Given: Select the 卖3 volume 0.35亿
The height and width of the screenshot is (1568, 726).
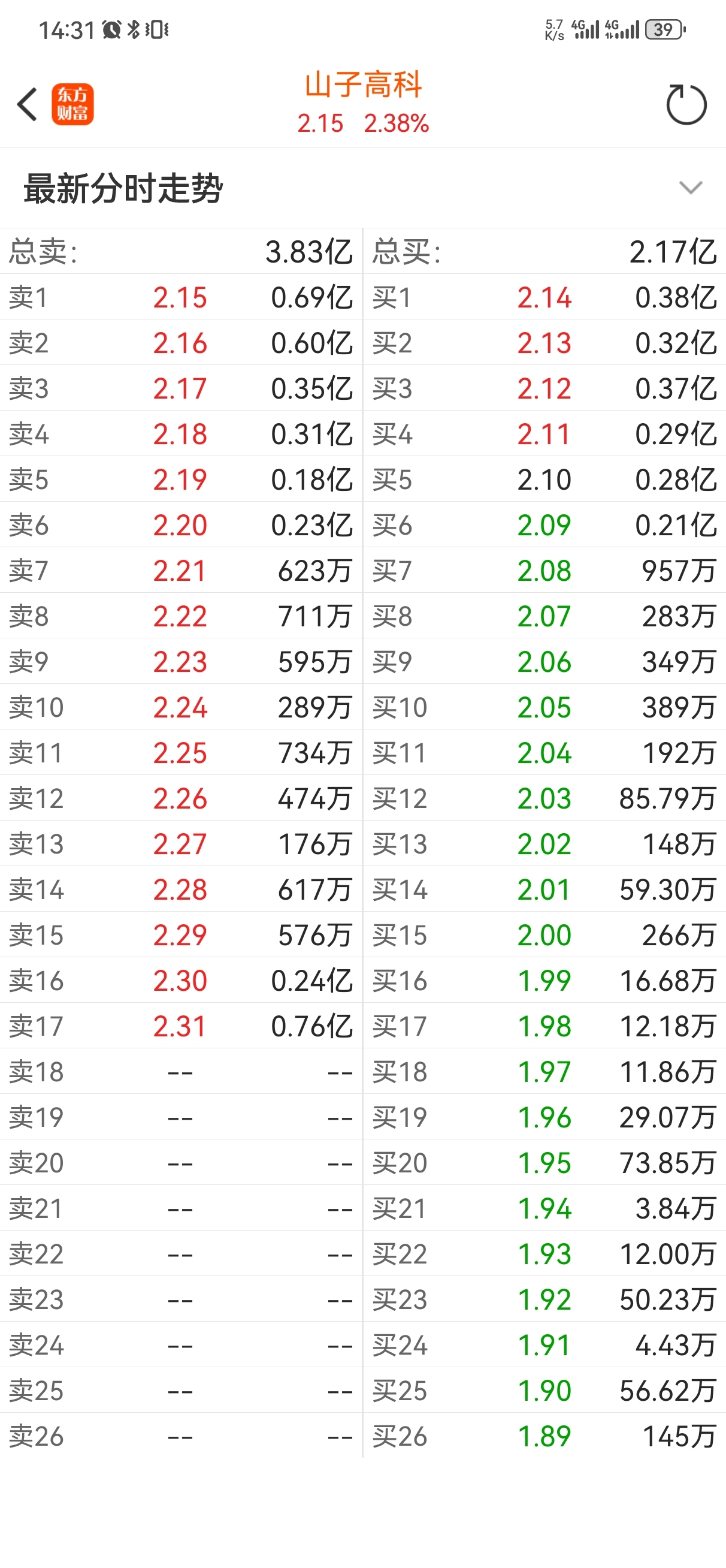Looking at the screenshot, I should tap(312, 388).
